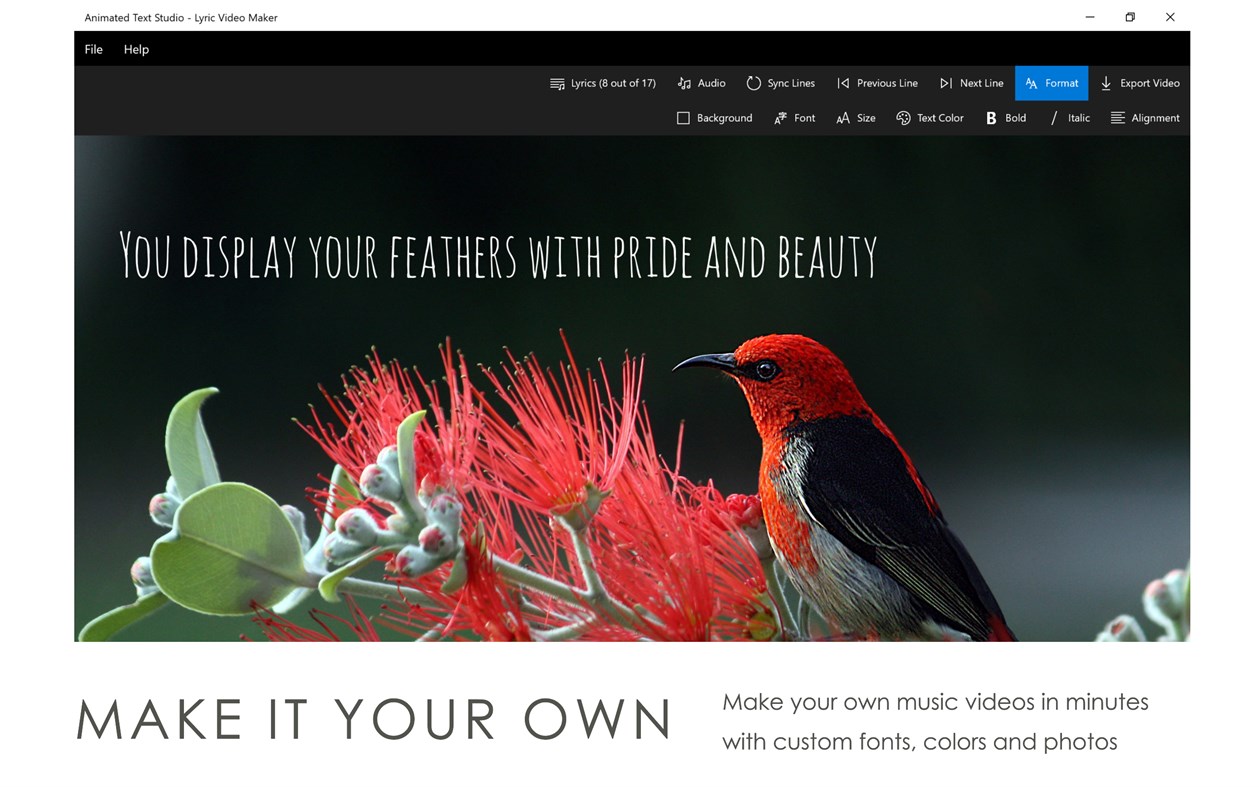Select the lyric text on the video preview
Screen dimensions: 1259x787
[497, 257]
